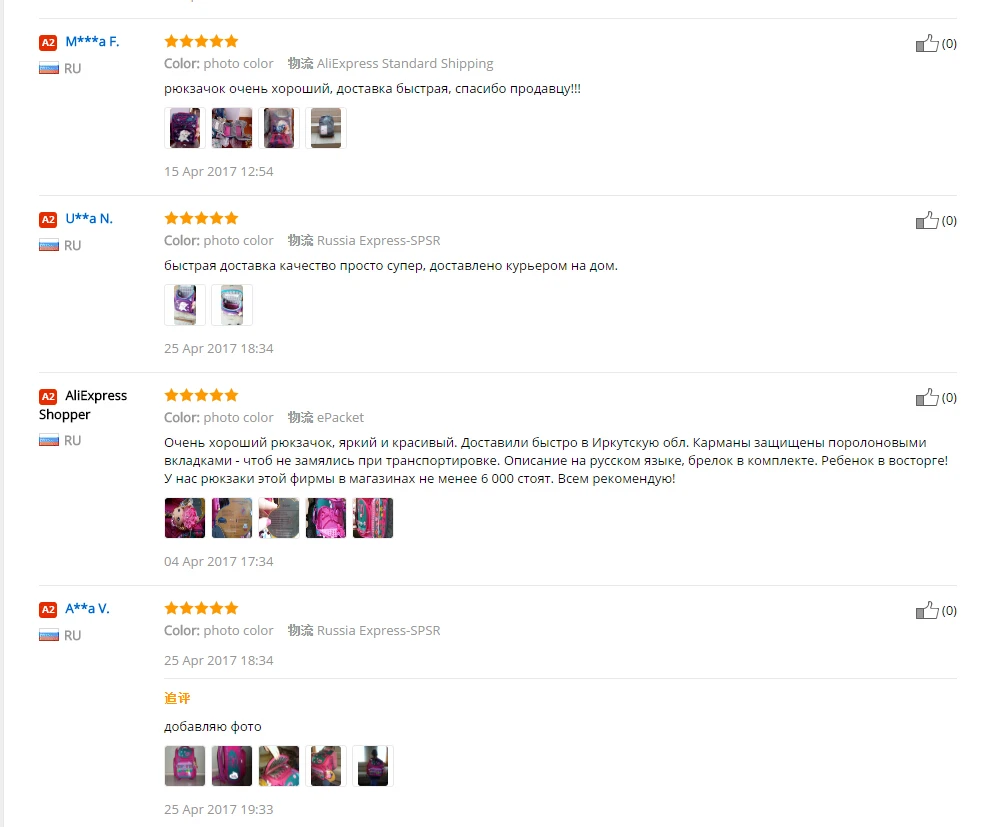984x827 pixels.
Task: Click A2 badge beside AliExpress Shopper
Action: point(48,397)
